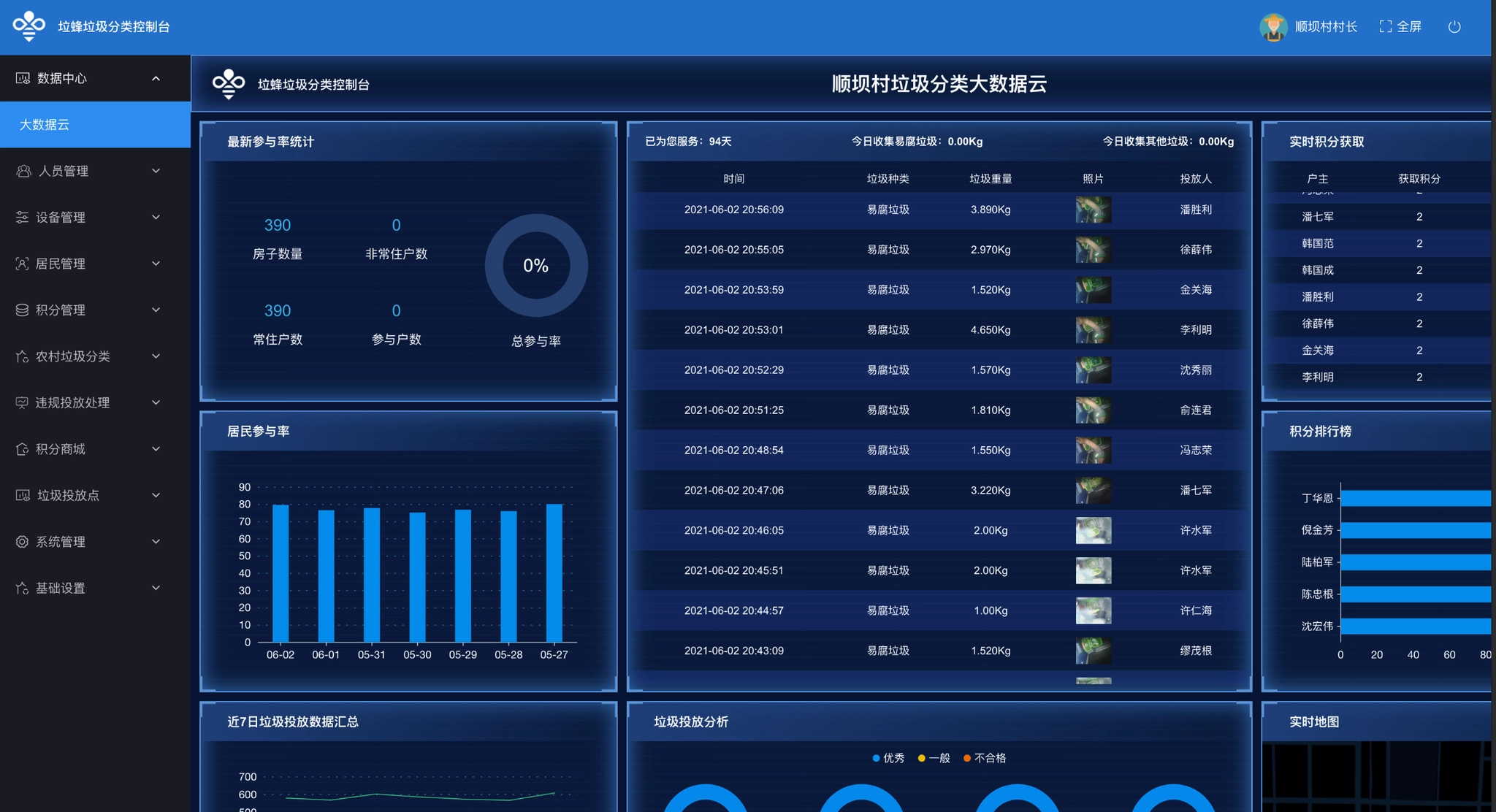
Task: Open the 大数据云 submenu item
Action: pyautogui.click(x=95, y=125)
